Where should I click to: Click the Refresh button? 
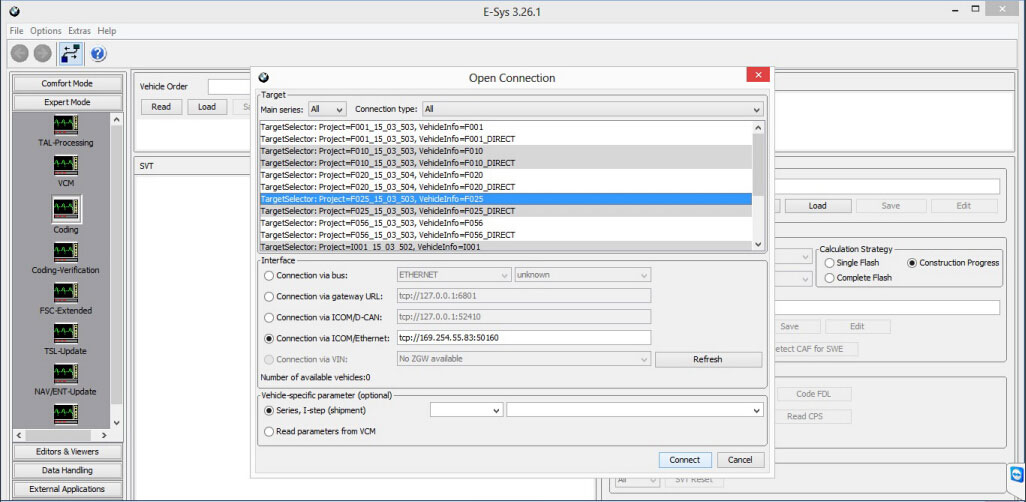click(x=708, y=359)
